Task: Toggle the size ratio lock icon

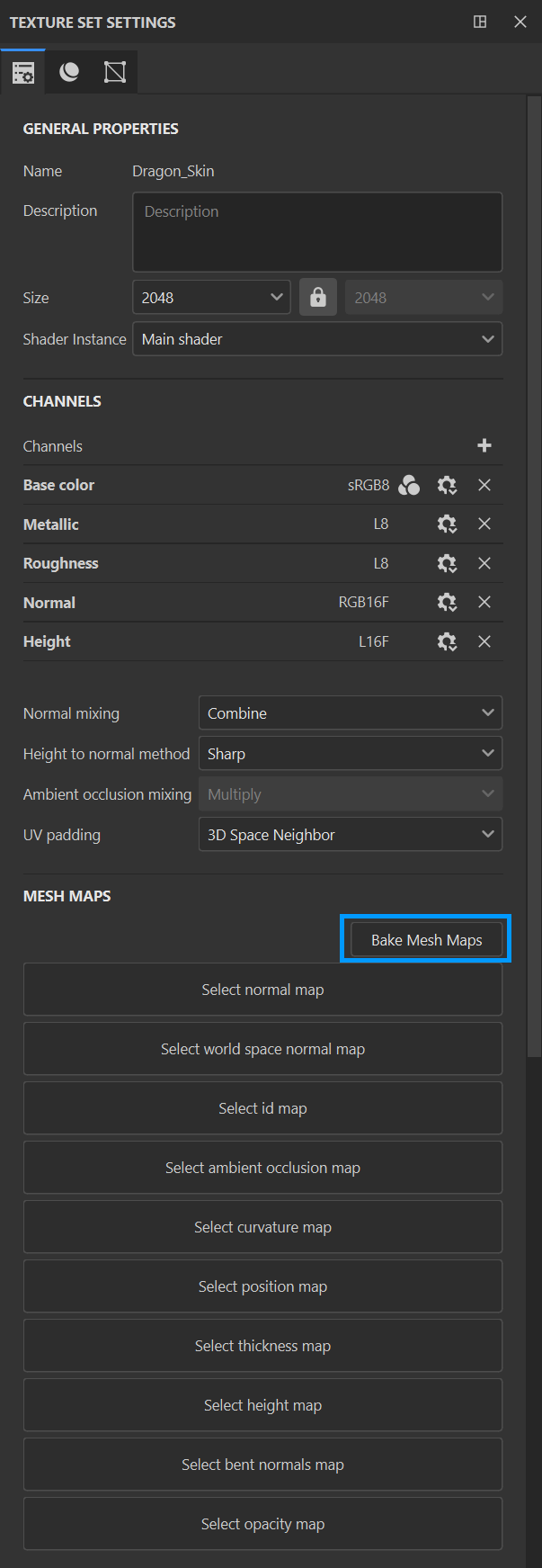Action: (x=318, y=297)
